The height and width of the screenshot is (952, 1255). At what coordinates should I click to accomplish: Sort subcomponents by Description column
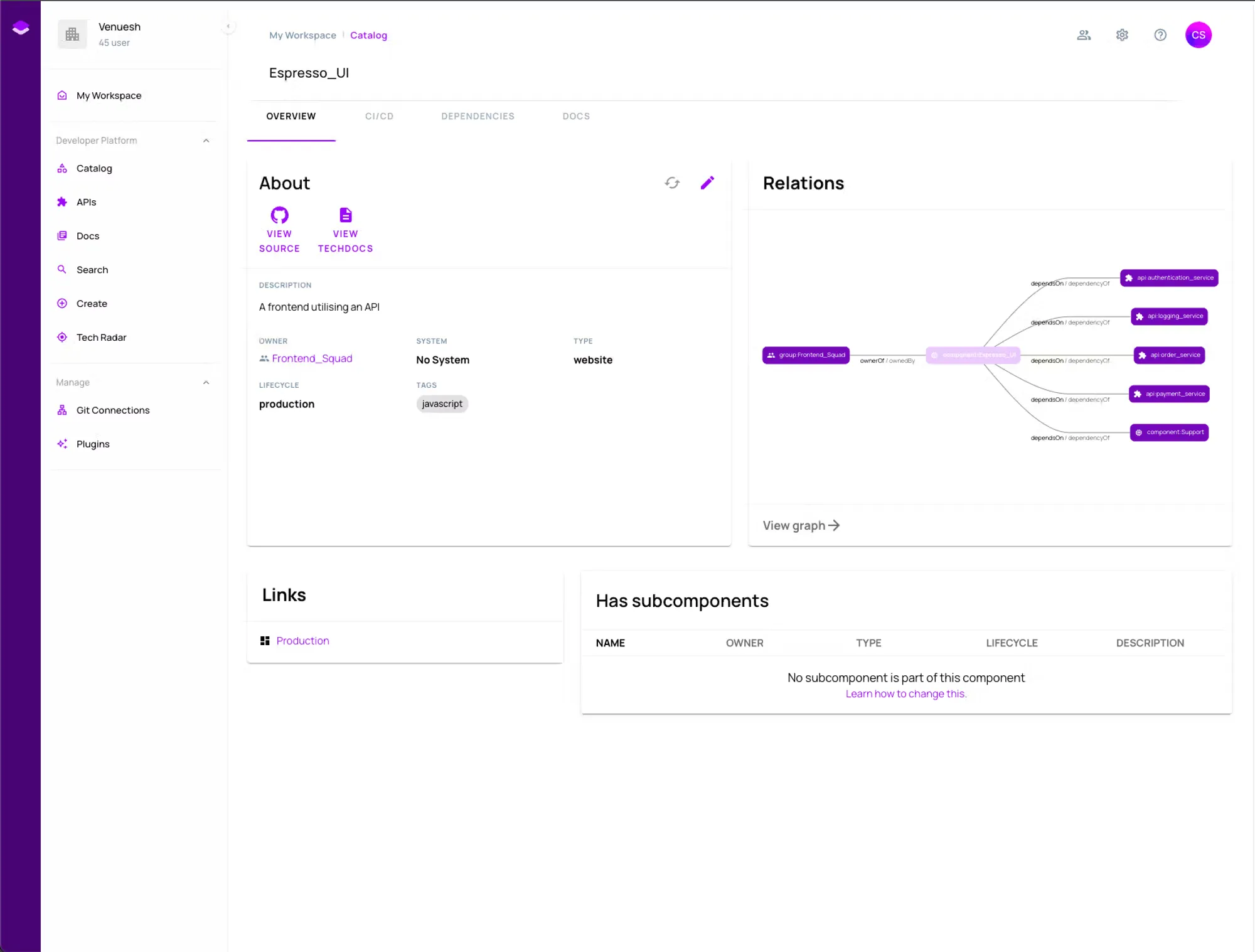[x=1150, y=643]
